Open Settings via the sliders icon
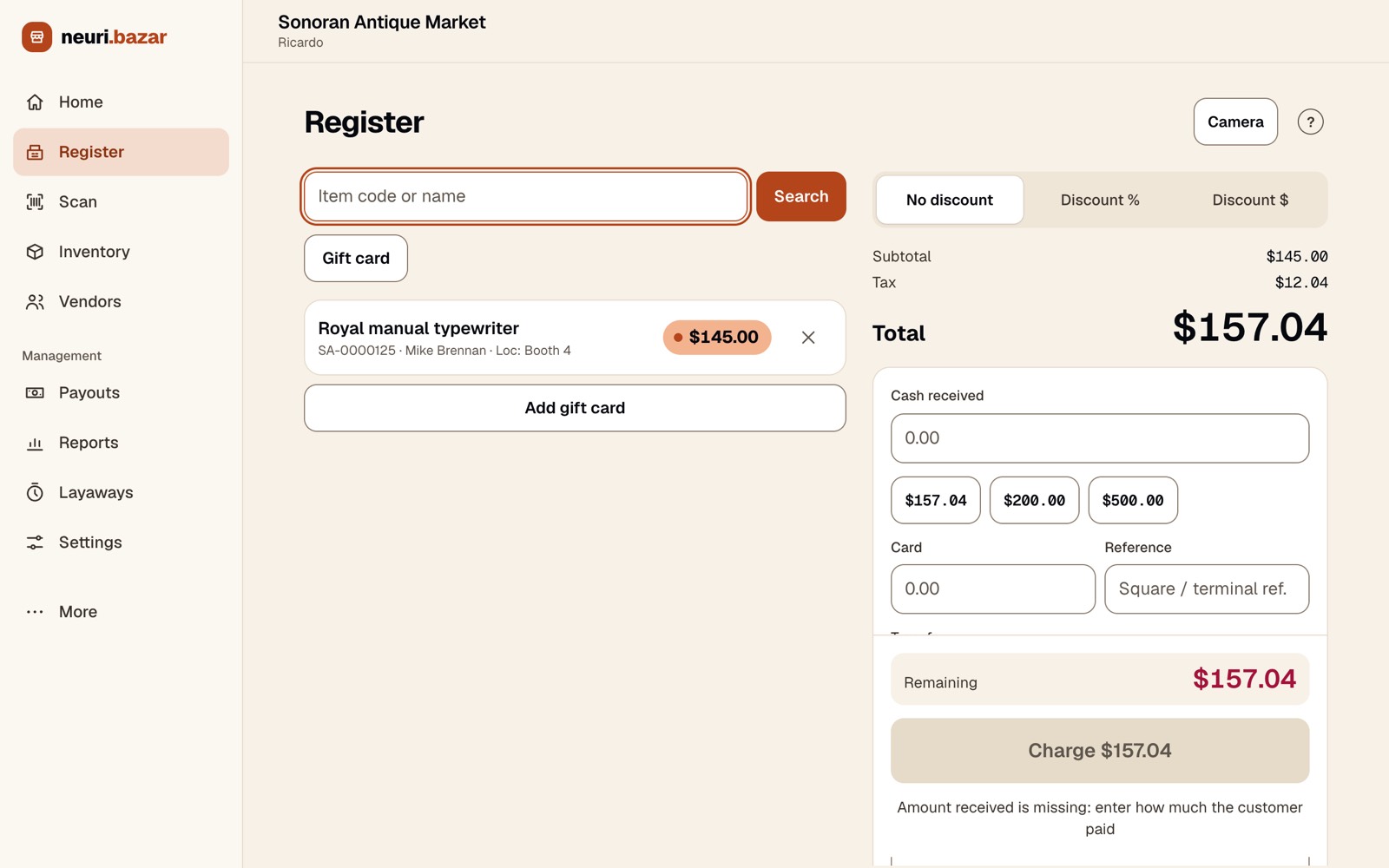The image size is (1389, 868). [35, 542]
